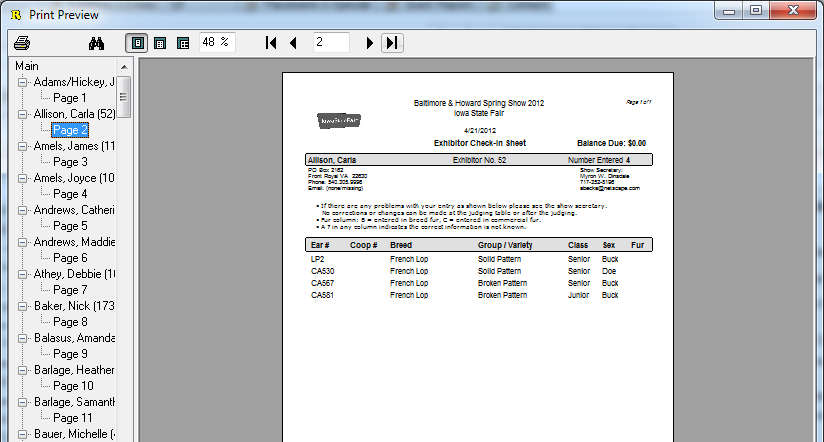The image size is (824, 442).
Task: Click the Print Preview title bar icon
Action: (x=16, y=15)
